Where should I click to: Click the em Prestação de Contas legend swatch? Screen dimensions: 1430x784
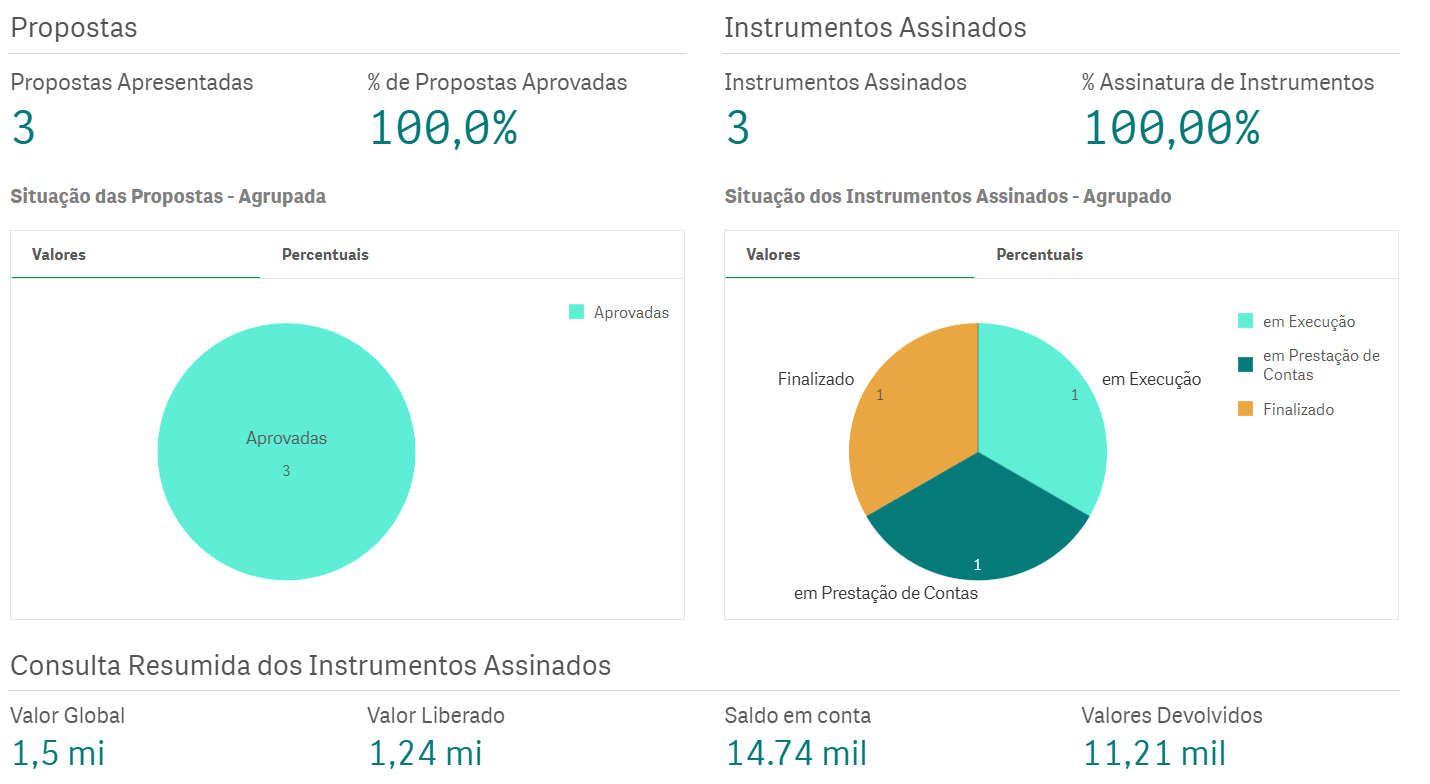[x=1245, y=365]
